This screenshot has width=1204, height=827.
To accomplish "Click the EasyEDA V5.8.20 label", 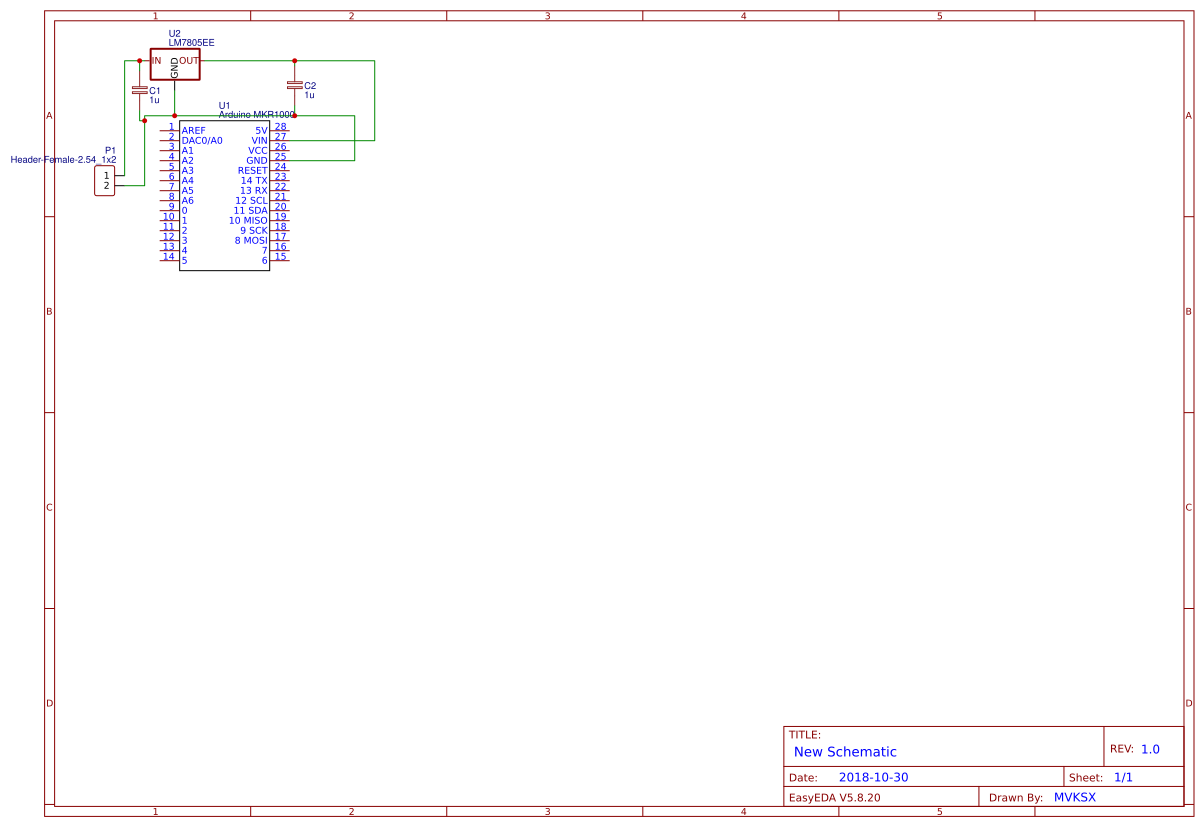I will click(835, 797).
